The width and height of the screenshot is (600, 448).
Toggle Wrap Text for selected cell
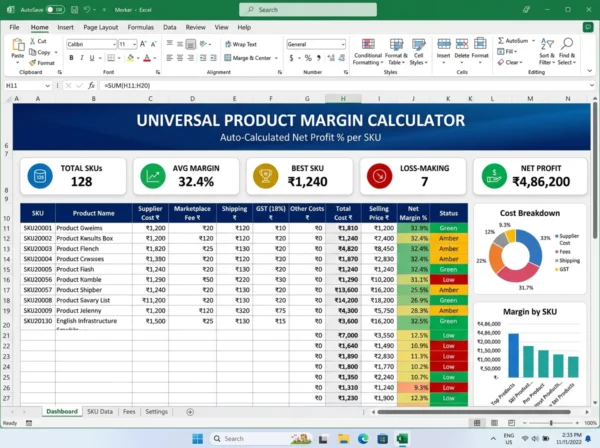[241, 44]
